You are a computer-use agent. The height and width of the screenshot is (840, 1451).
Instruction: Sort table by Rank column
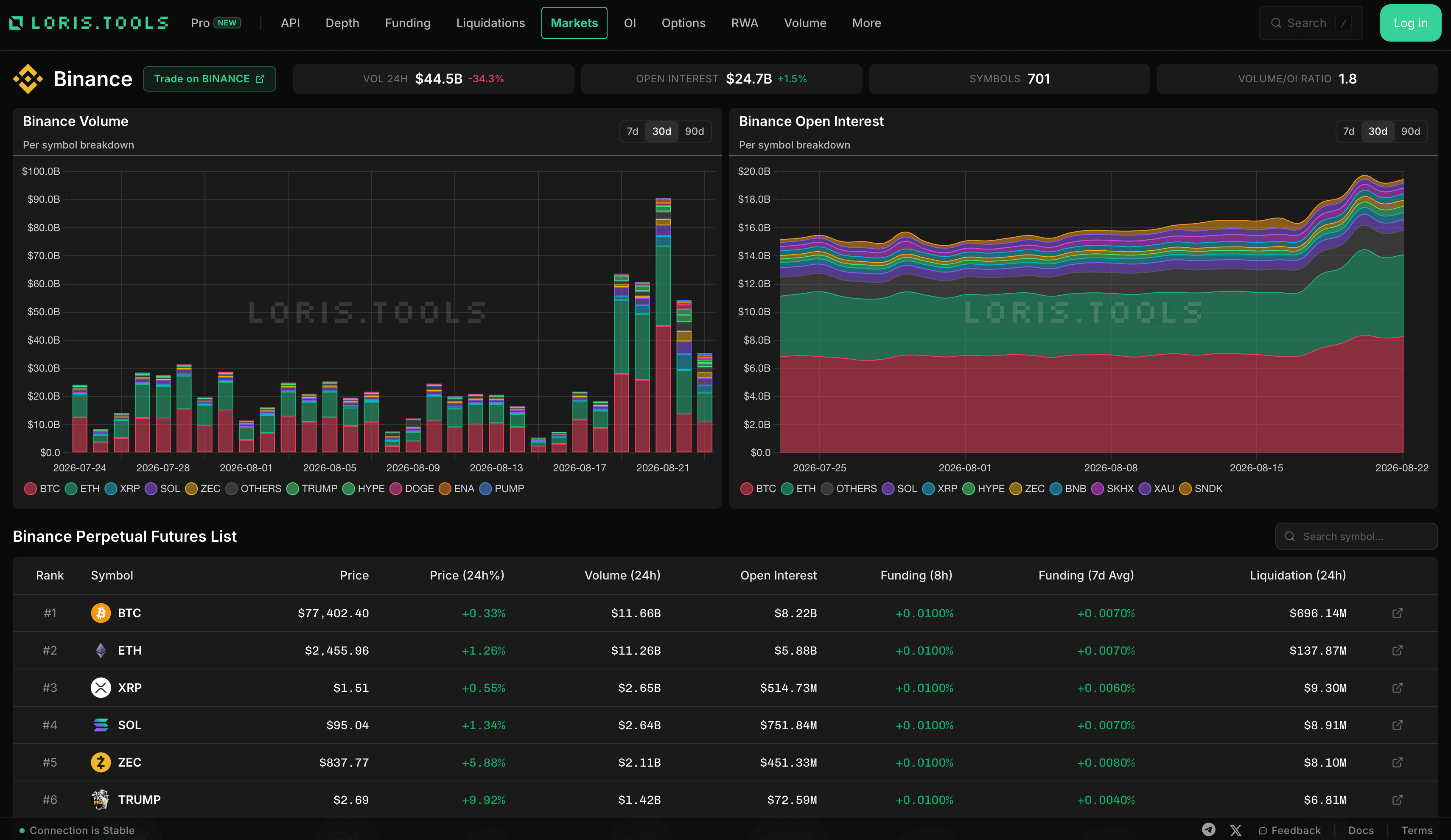pos(50,575)
